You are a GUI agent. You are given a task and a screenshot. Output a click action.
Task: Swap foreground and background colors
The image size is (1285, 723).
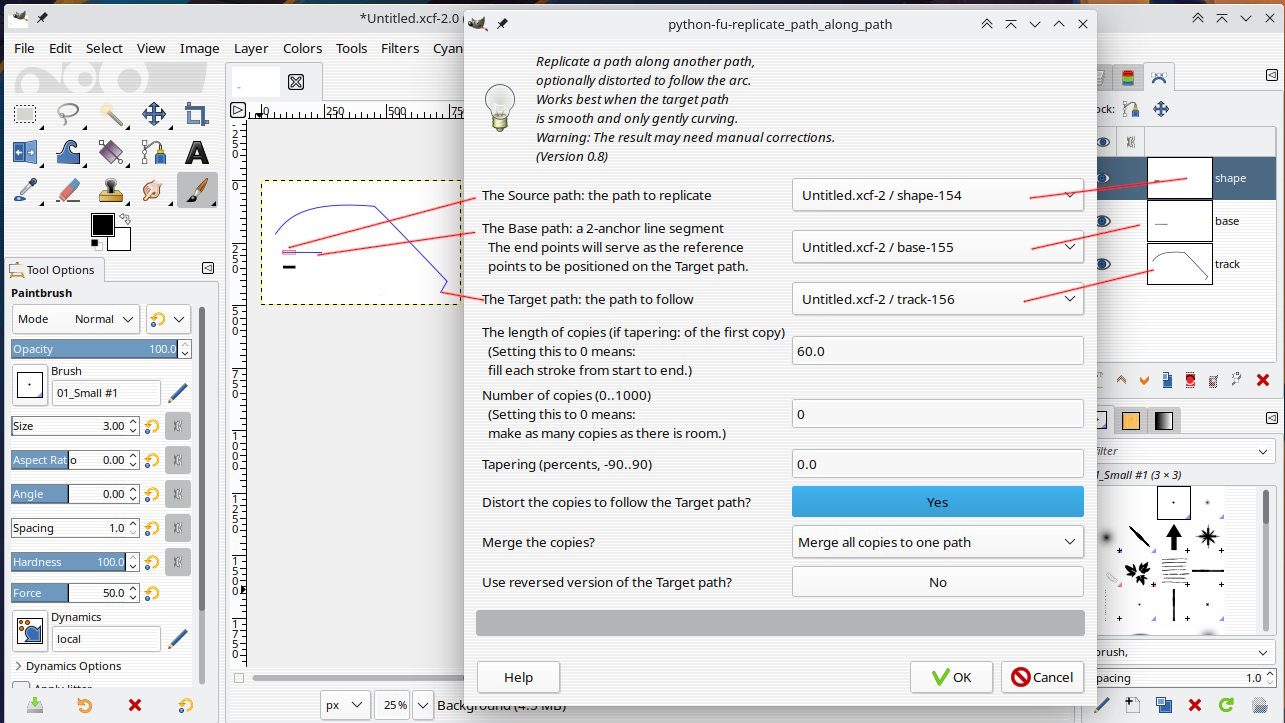click(126, 219)
